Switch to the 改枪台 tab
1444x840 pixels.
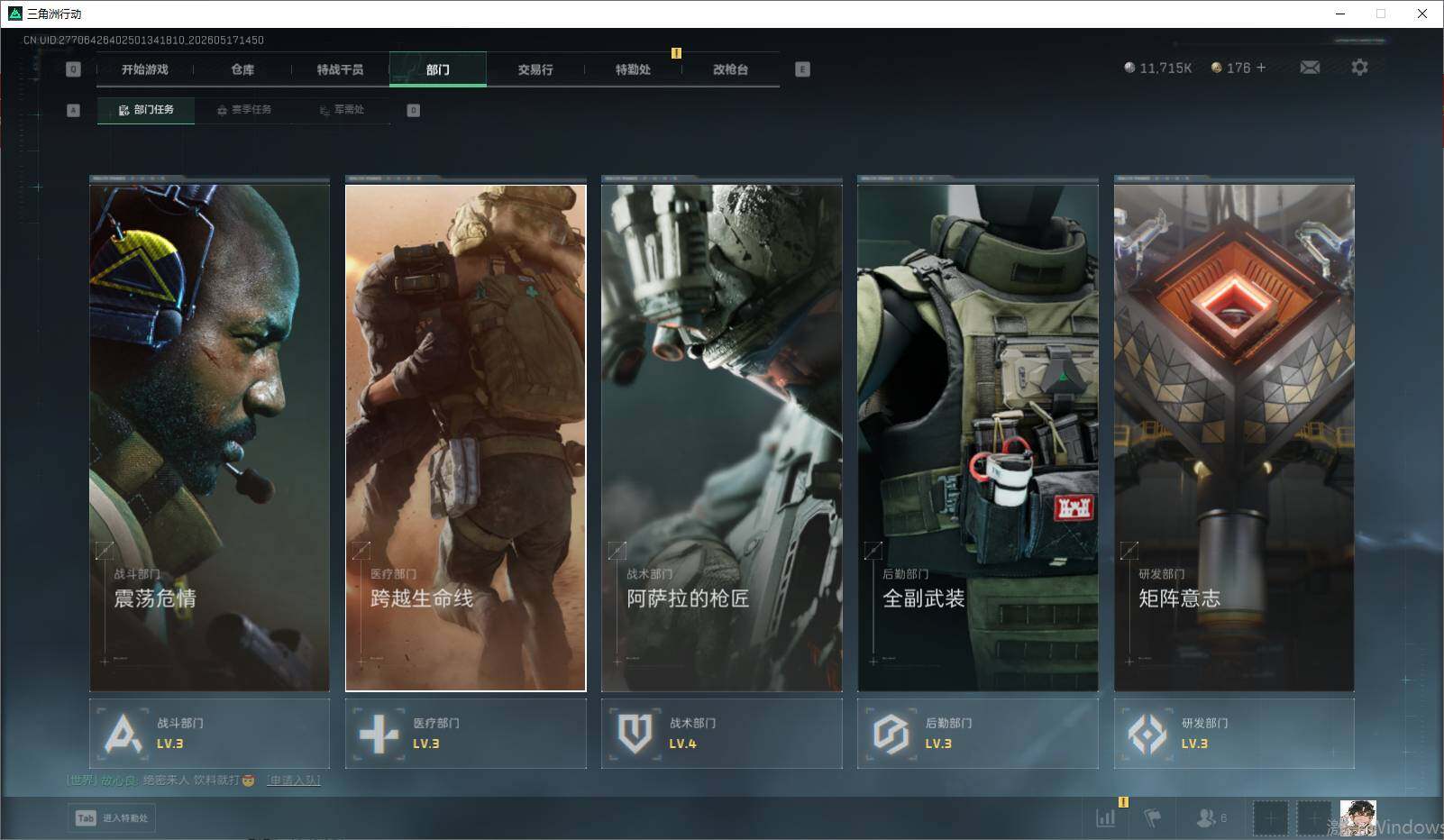730,69
